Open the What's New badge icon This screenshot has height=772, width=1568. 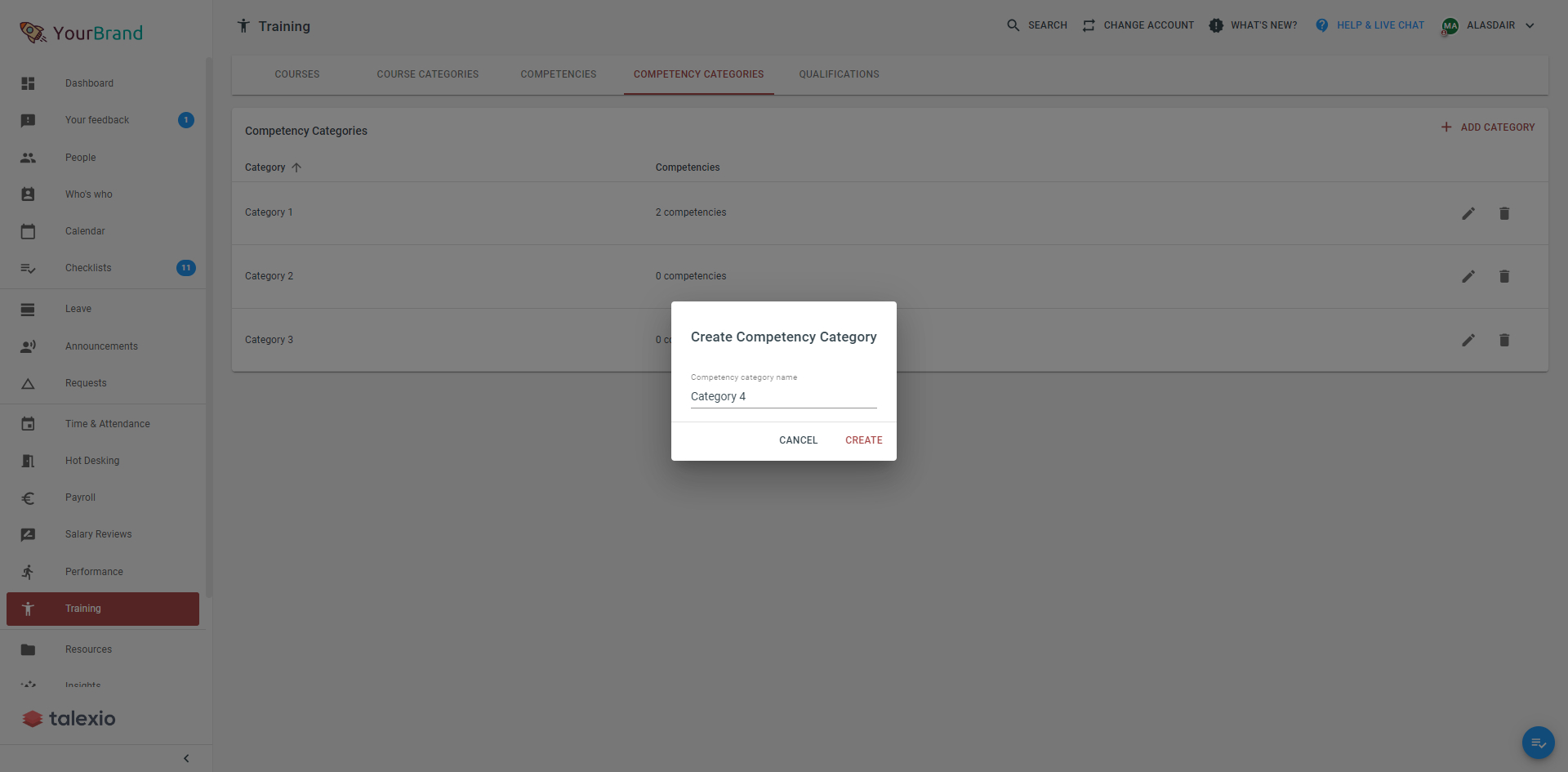[x=1216, y=25]
